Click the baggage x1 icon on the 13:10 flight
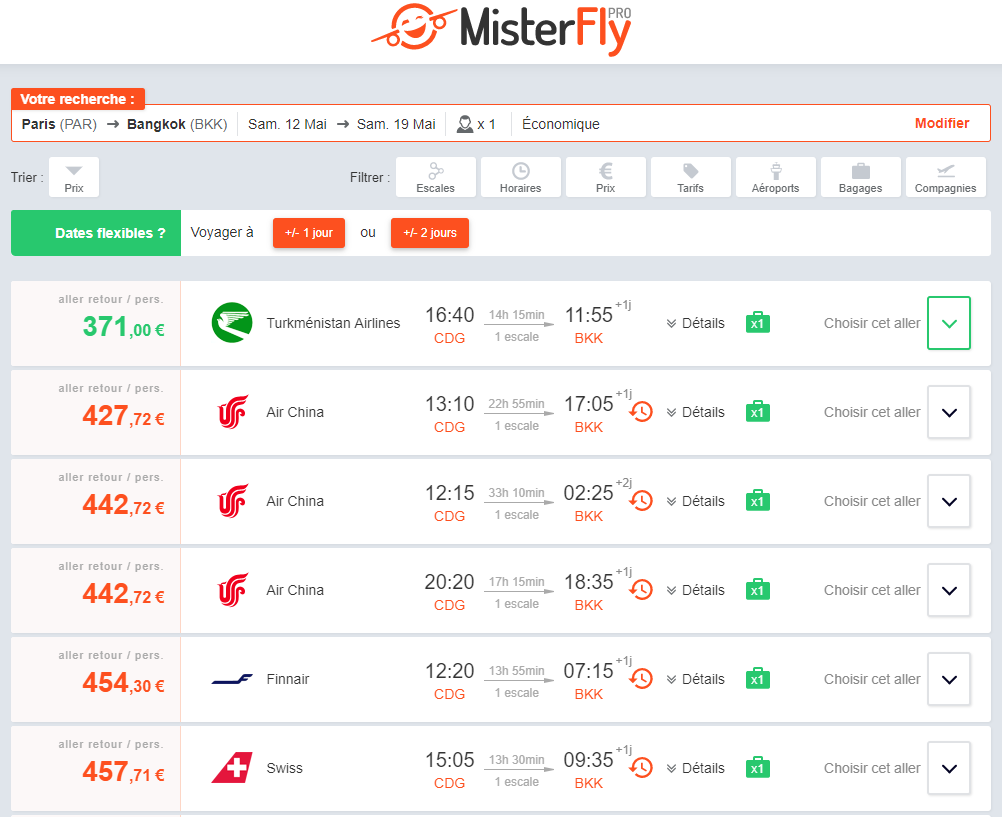The image size is (1002, 817). (758, 411)
